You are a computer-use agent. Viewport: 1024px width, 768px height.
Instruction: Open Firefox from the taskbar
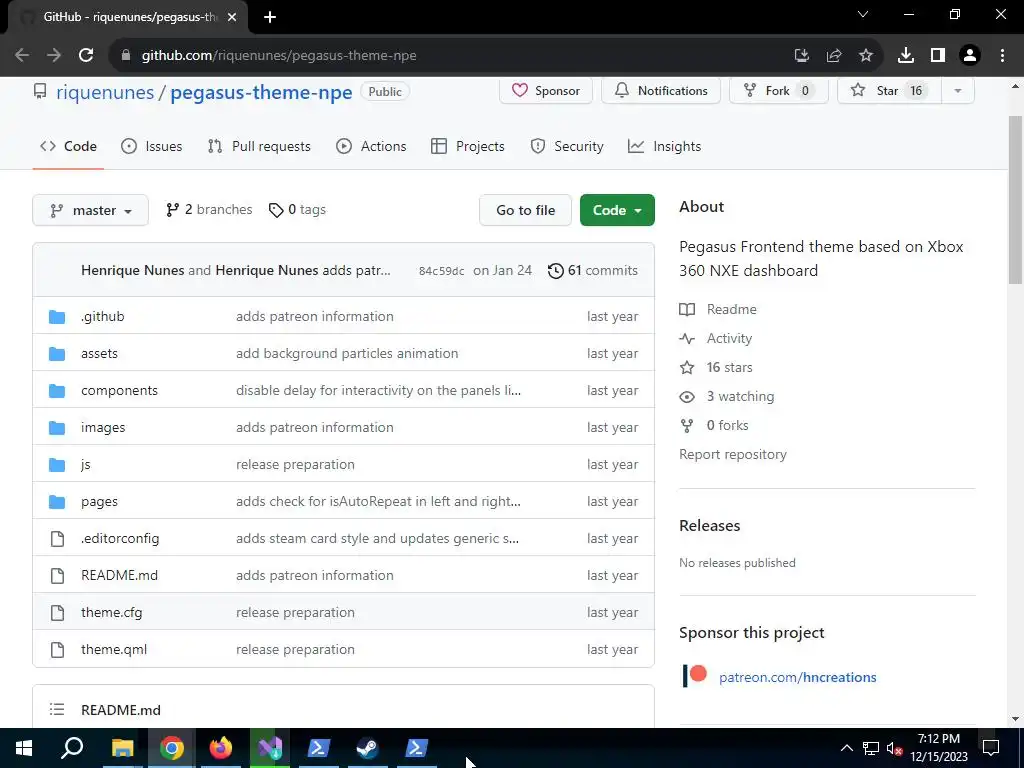(221, 748)
